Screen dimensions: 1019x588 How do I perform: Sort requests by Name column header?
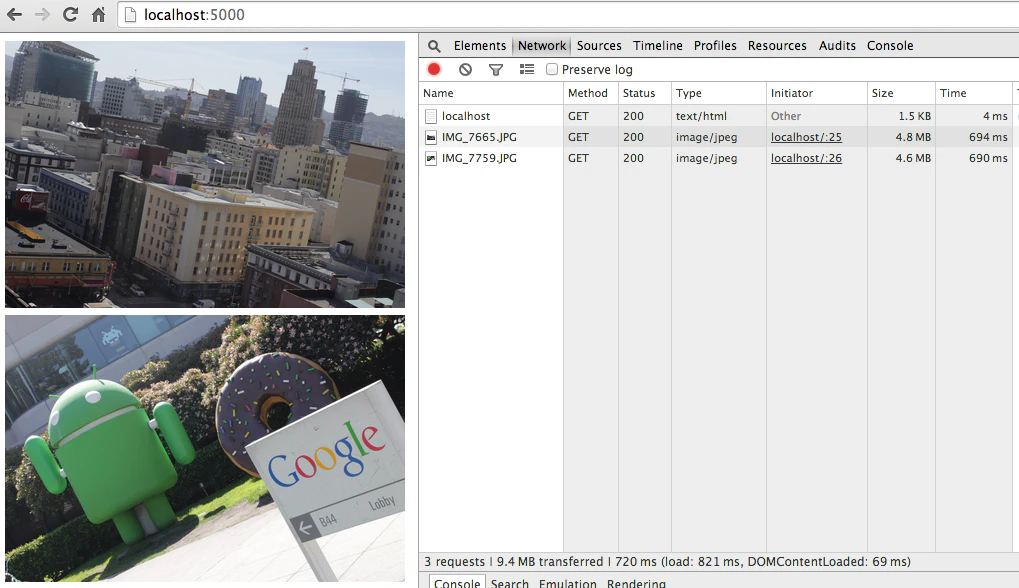[491, 93]
